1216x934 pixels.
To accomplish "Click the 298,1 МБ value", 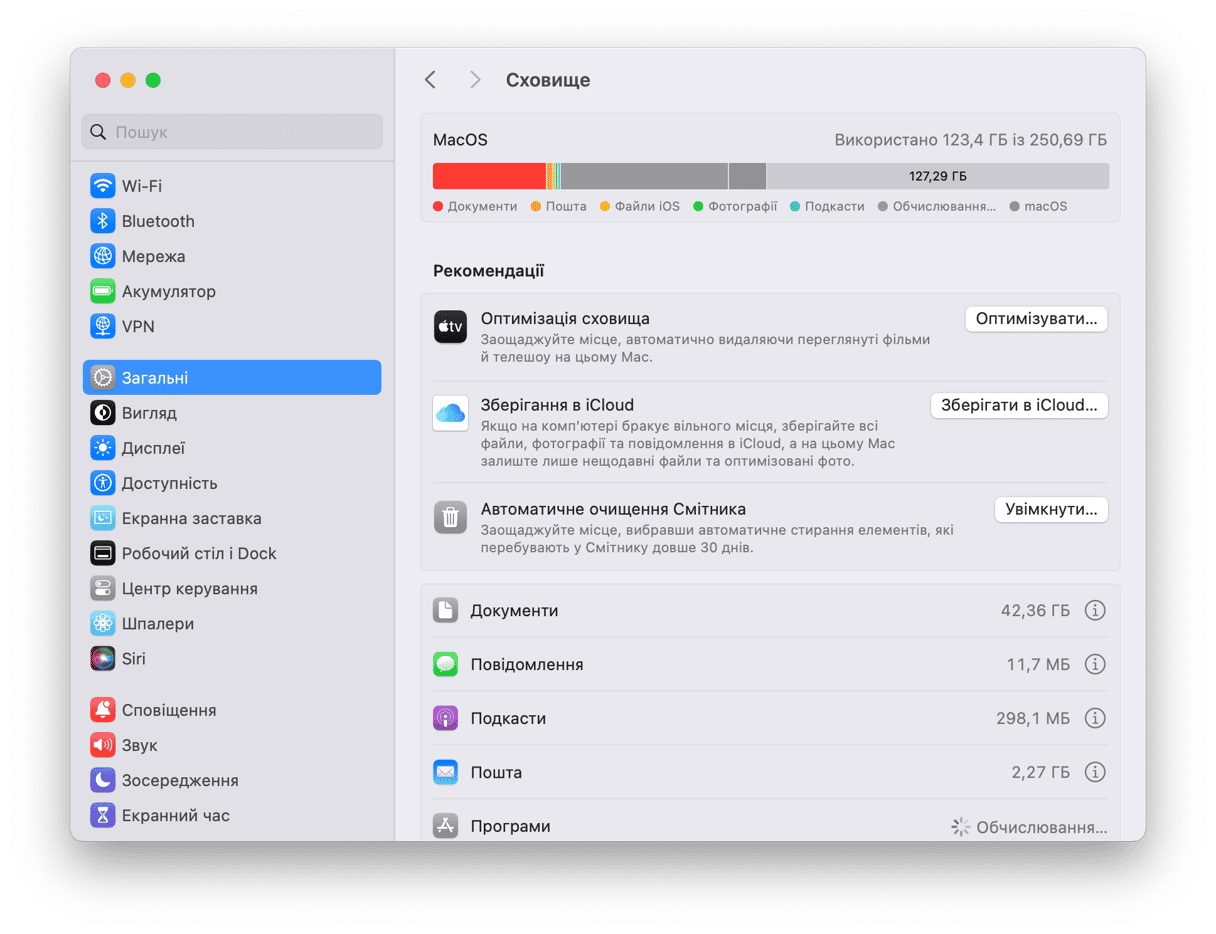I will click(x=1033, y=718).
